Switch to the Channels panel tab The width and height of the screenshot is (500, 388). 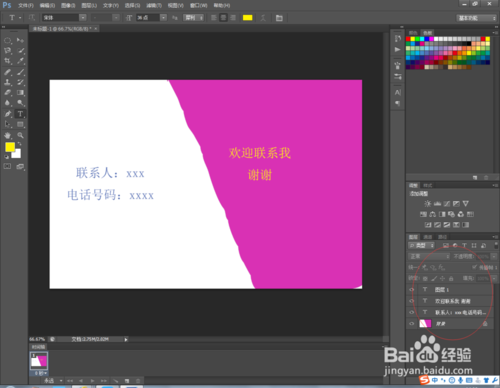click(428, 237)
